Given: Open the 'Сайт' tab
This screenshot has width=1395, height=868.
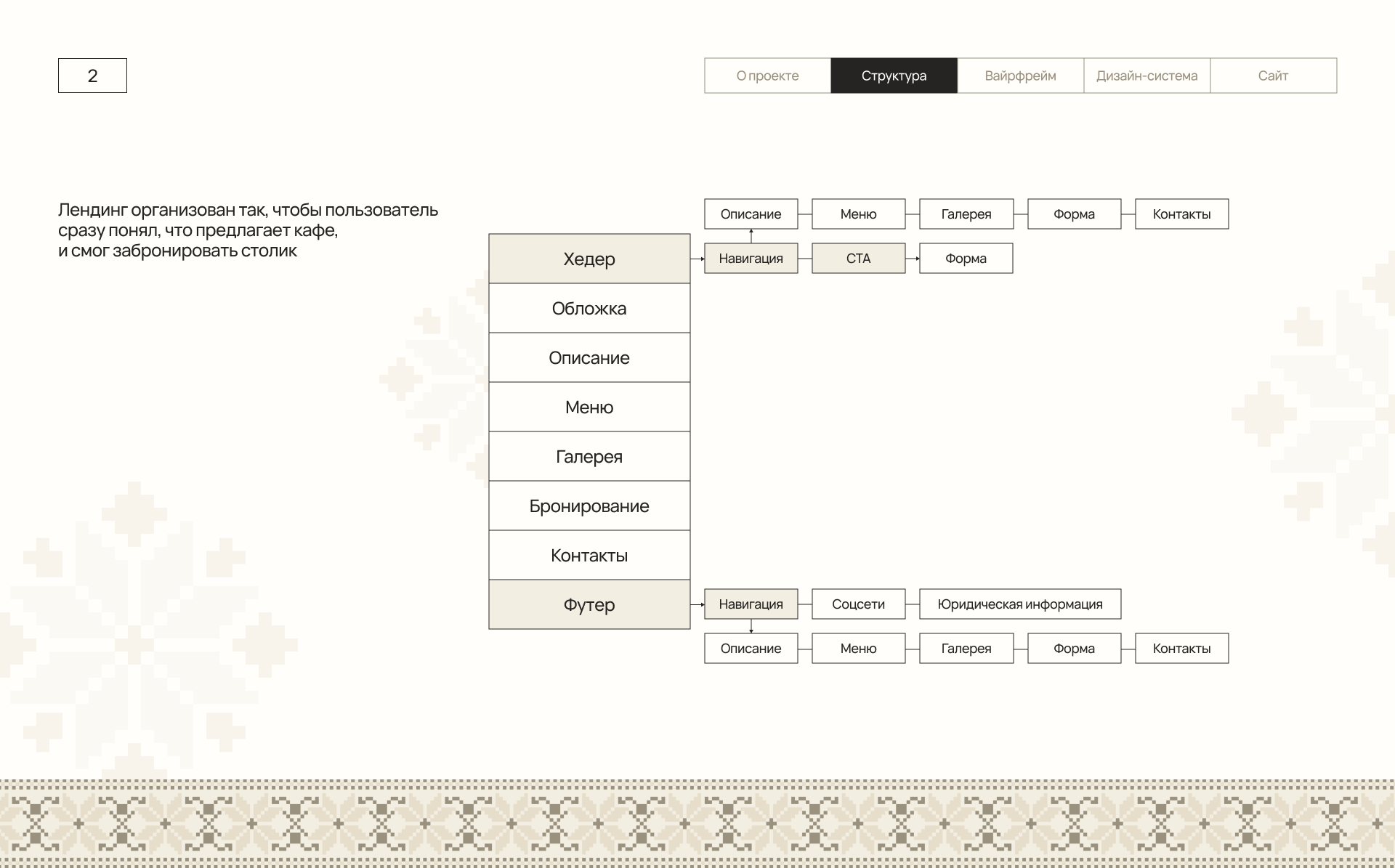Looking at the screenshot, I should point(1273,76).
